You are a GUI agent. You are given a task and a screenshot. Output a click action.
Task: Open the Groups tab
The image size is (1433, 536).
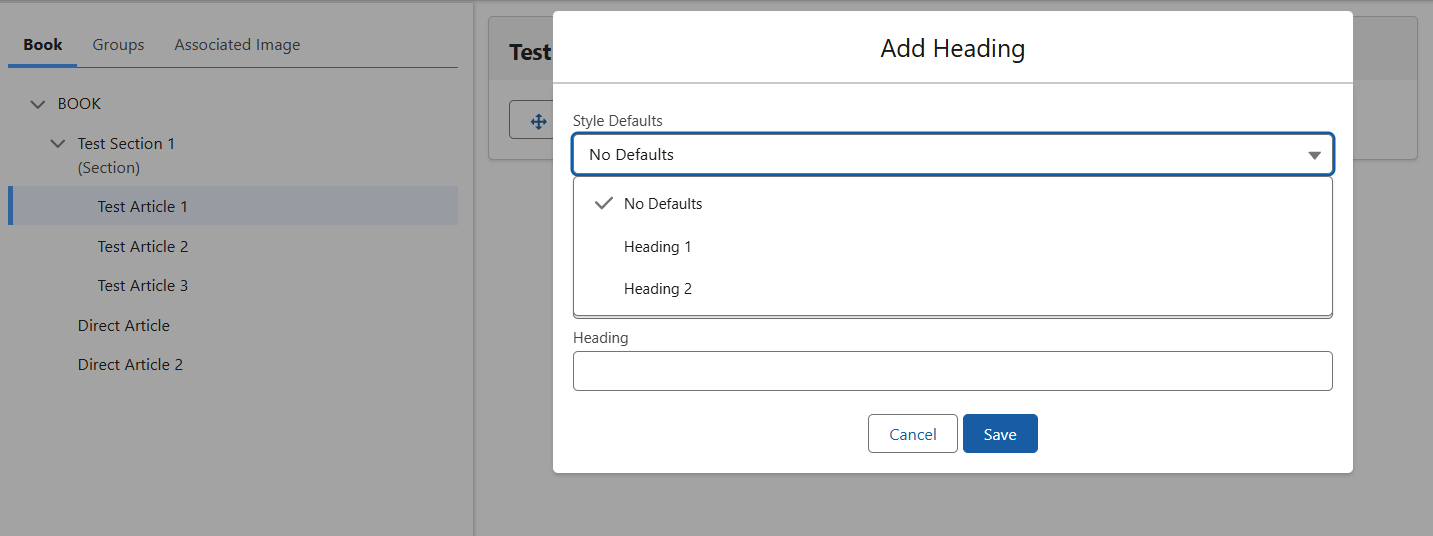click(118, 45)
